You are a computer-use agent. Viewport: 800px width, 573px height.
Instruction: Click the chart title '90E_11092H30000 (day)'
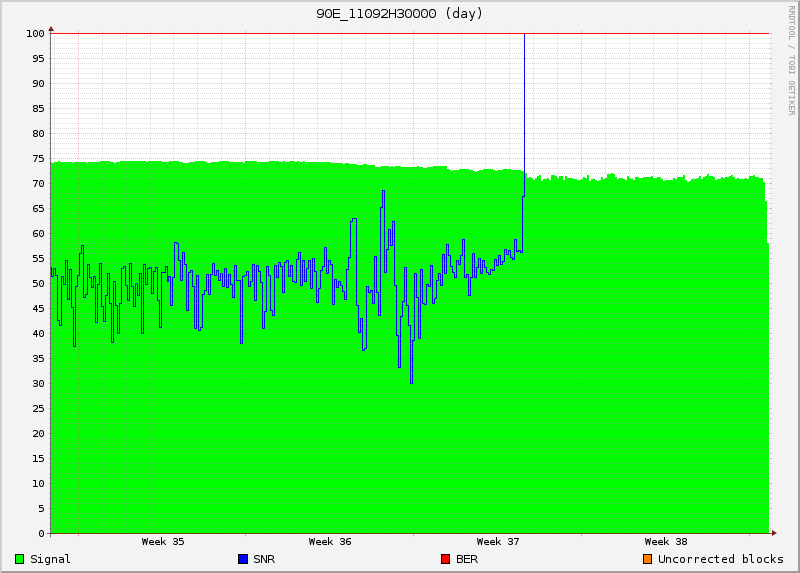tap(399, 14)
